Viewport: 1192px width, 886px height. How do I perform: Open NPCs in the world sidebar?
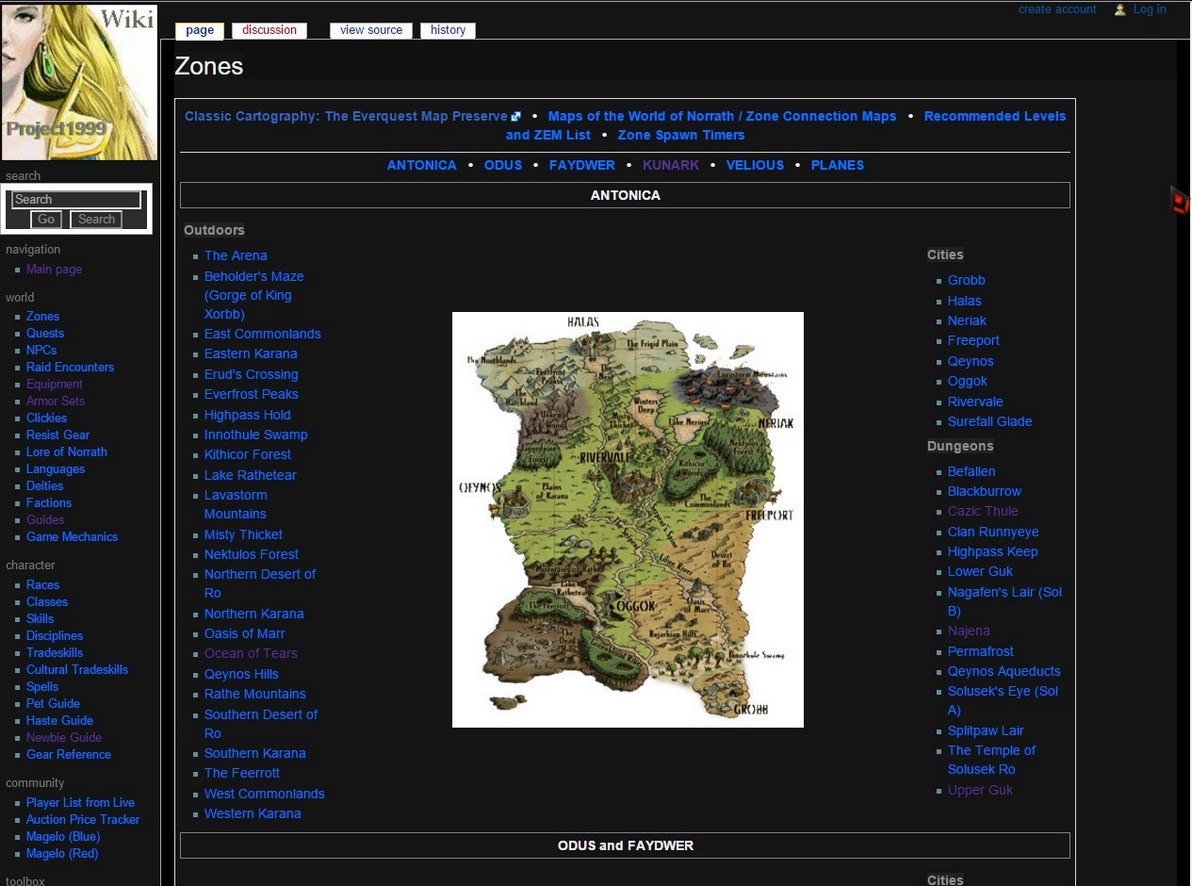click(41, 350)
